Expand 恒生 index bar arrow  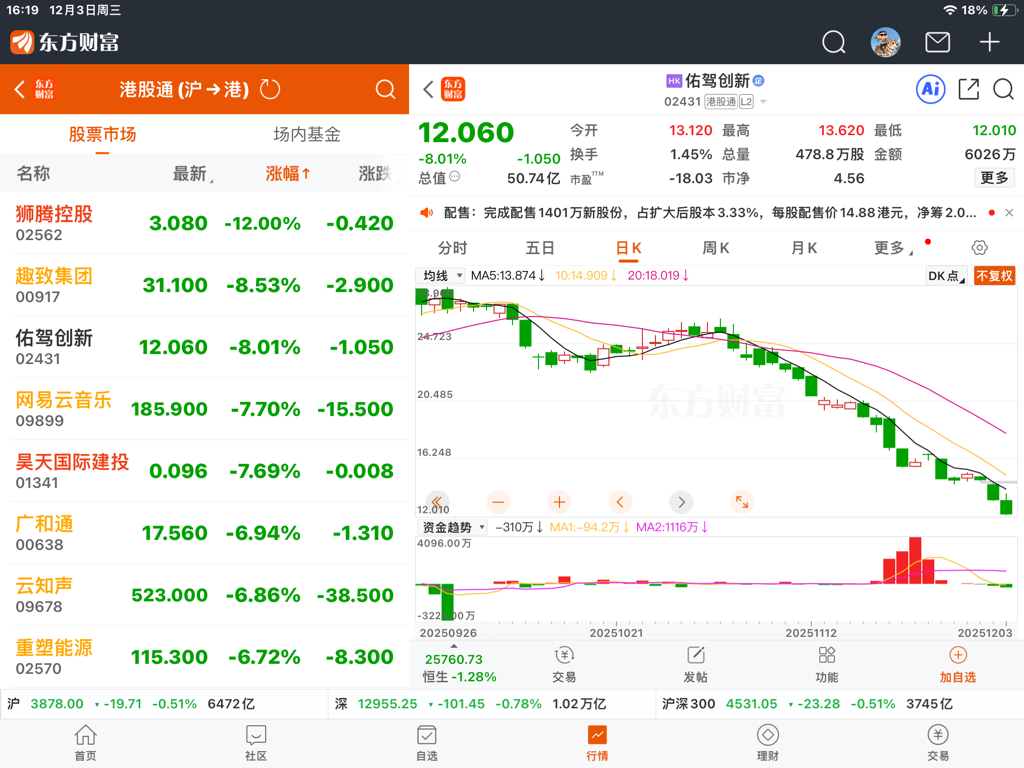(x=454, y=647)
